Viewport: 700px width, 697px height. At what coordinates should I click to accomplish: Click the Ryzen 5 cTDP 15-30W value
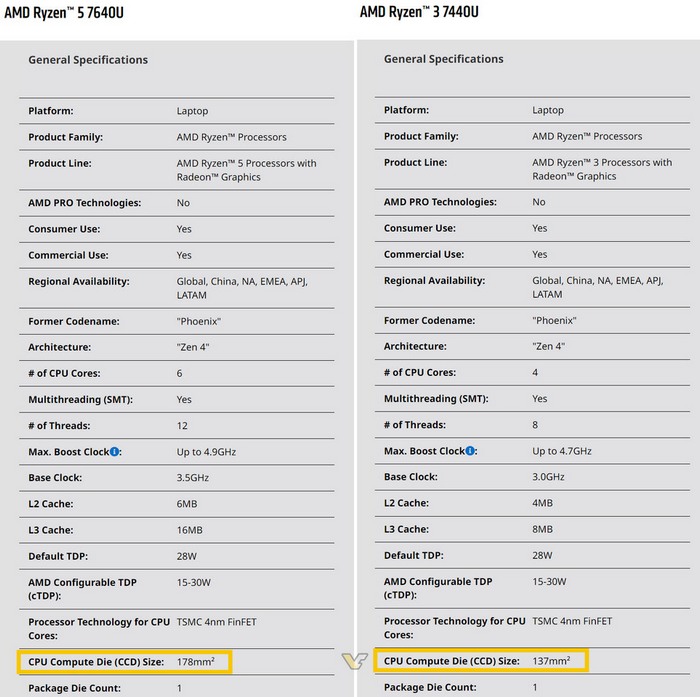click(195, 582)
